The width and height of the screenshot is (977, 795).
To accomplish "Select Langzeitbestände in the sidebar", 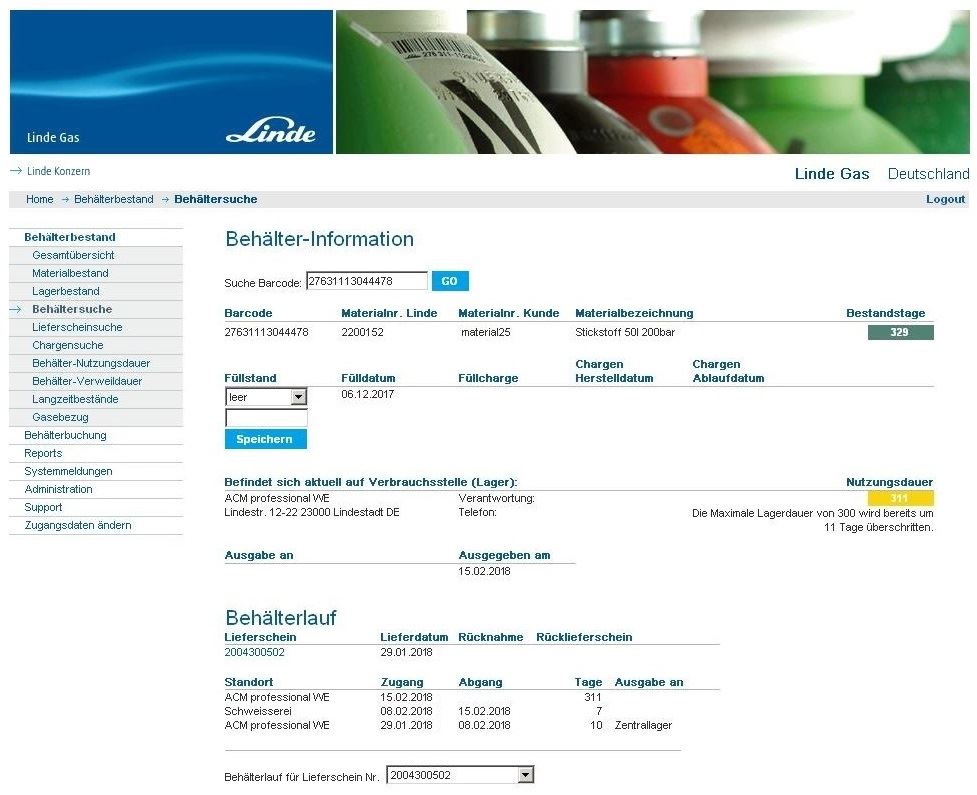I will 75,399.
